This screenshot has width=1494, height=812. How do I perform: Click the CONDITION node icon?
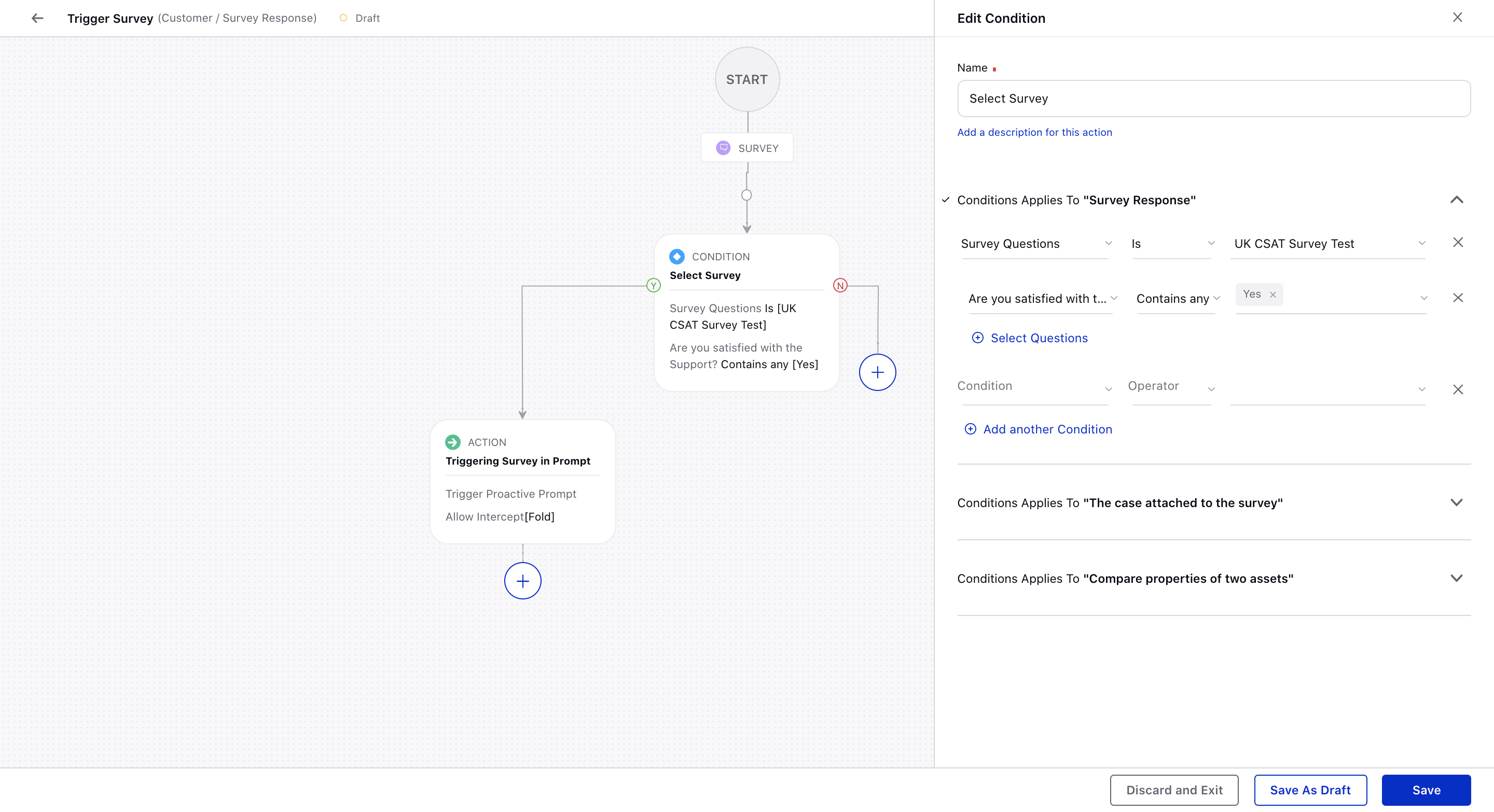(x=677, y=256)
